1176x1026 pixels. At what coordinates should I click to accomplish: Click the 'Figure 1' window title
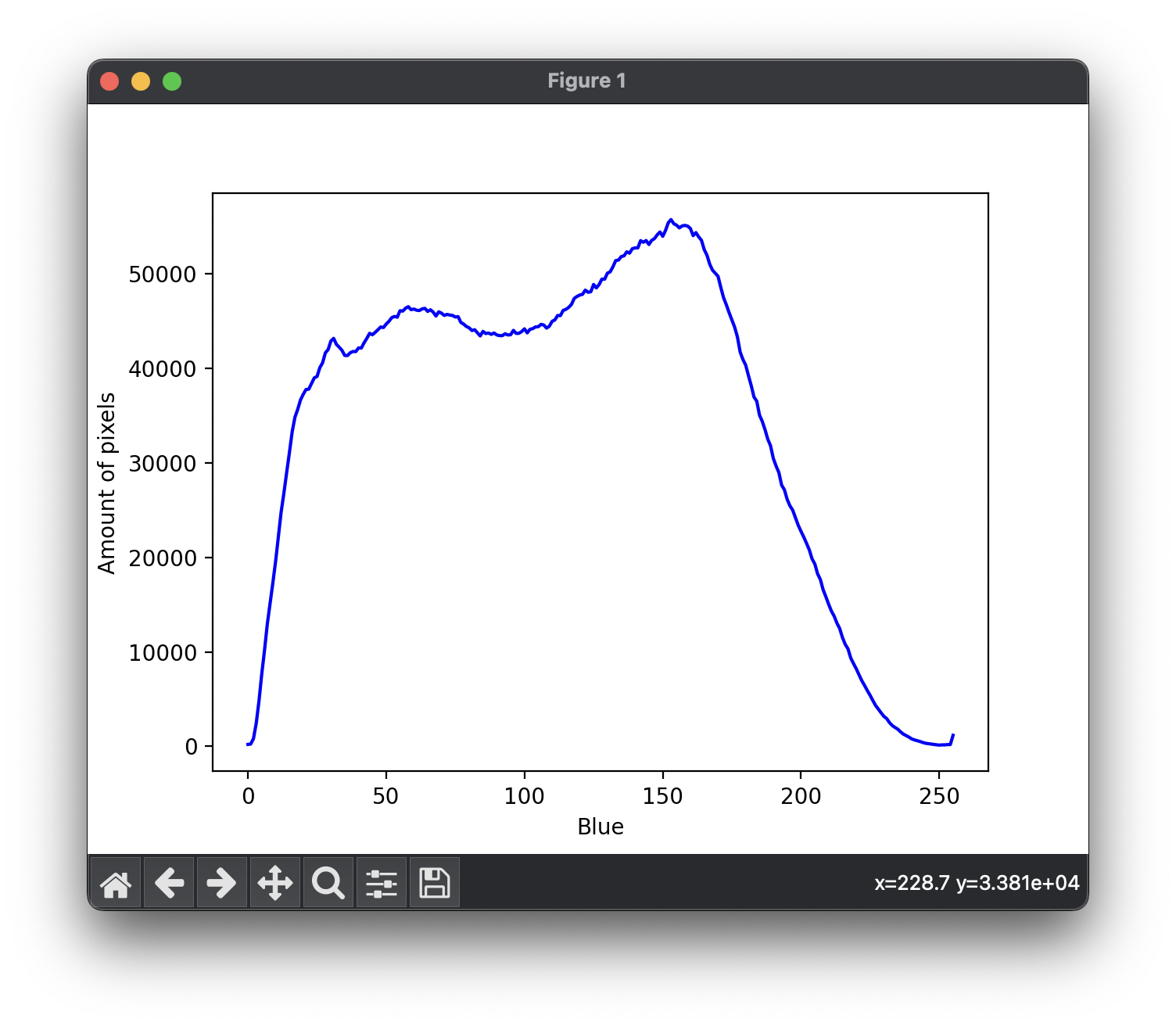[x=586, y=81]
